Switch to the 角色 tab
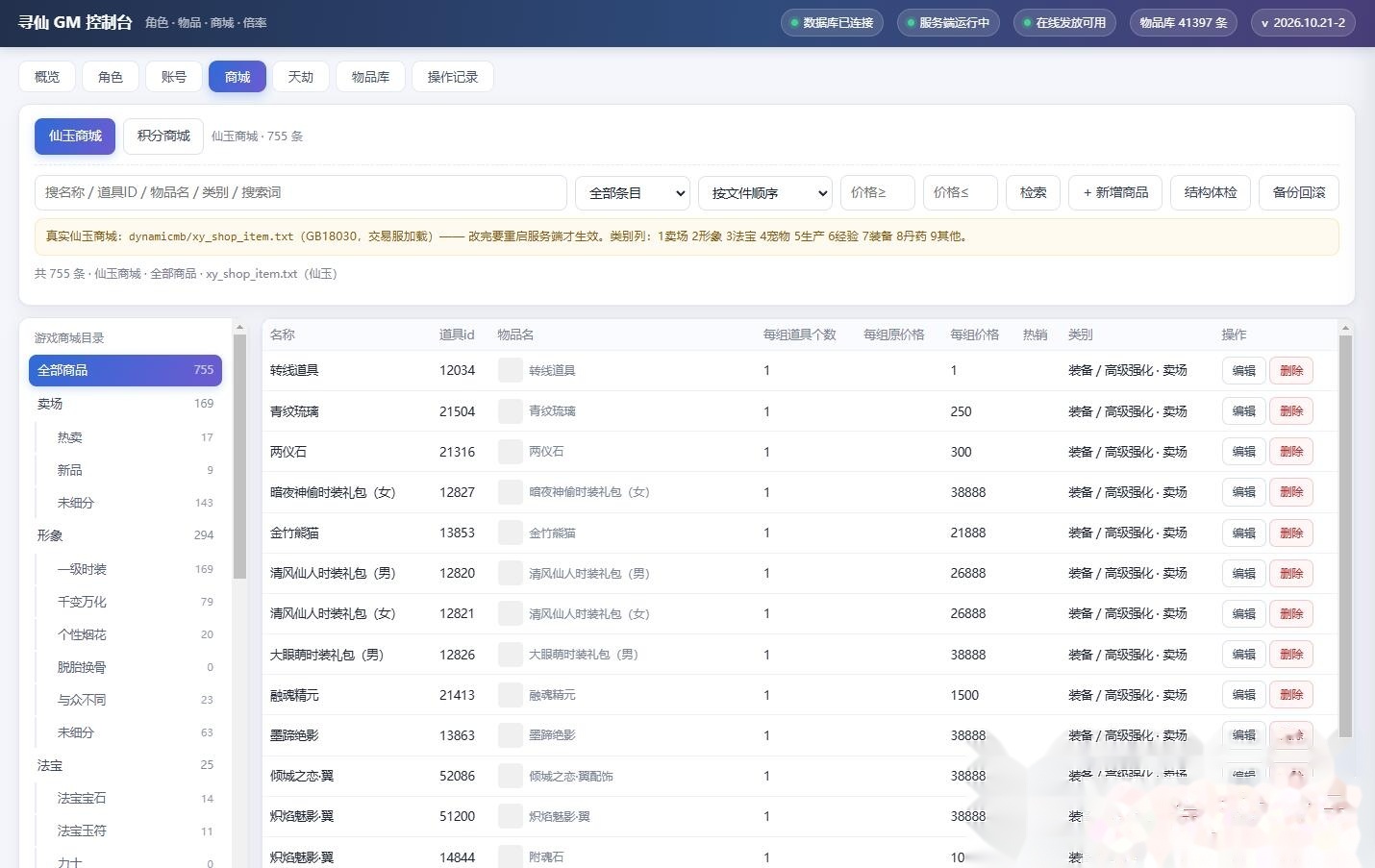The image size is (1375, 868). [111, 77]
